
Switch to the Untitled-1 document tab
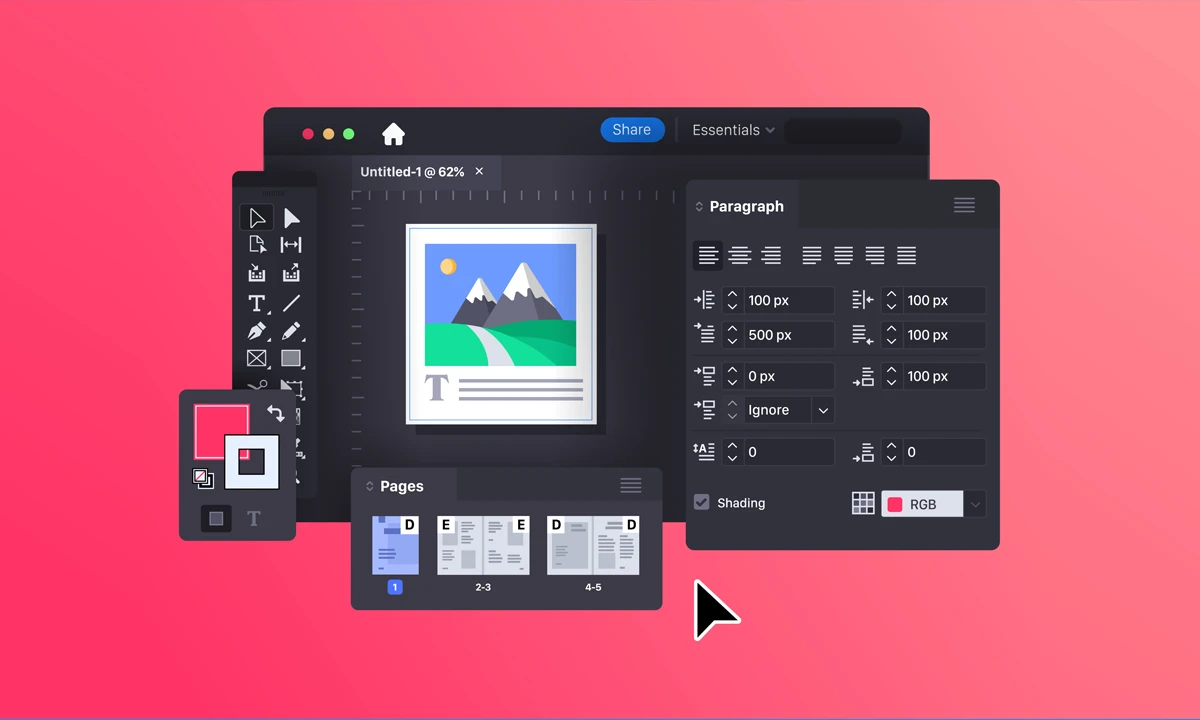pos(412,172)
